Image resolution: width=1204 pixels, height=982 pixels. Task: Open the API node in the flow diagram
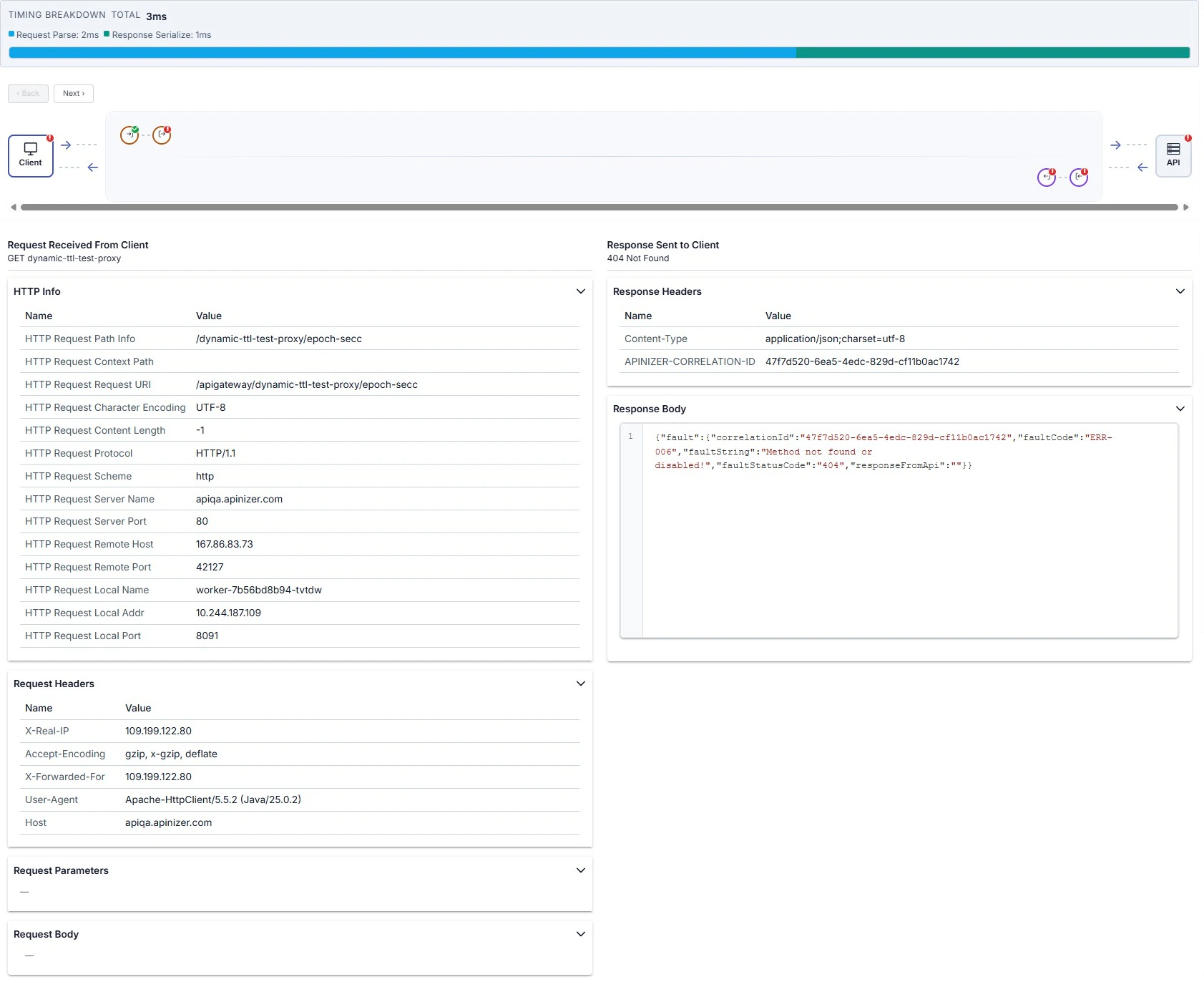pos(1173,155)
